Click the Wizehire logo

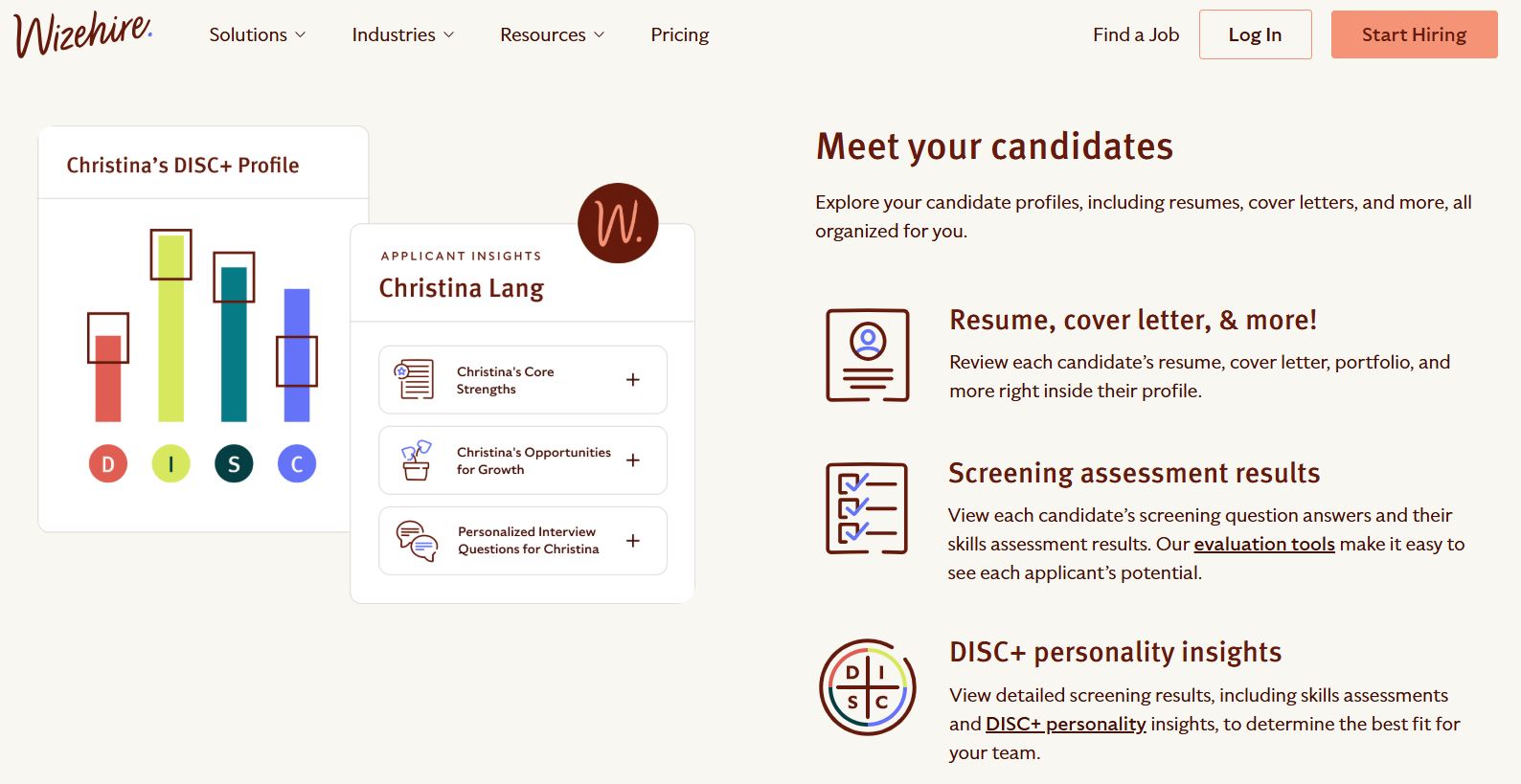point(83,34)
